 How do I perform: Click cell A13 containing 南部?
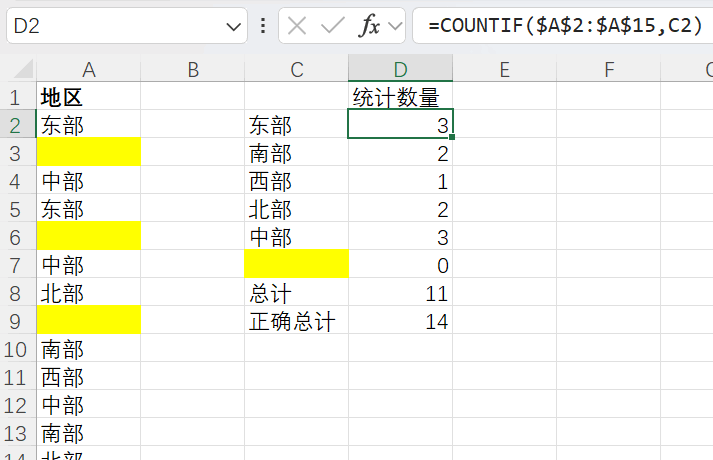(x=89, y=432)
